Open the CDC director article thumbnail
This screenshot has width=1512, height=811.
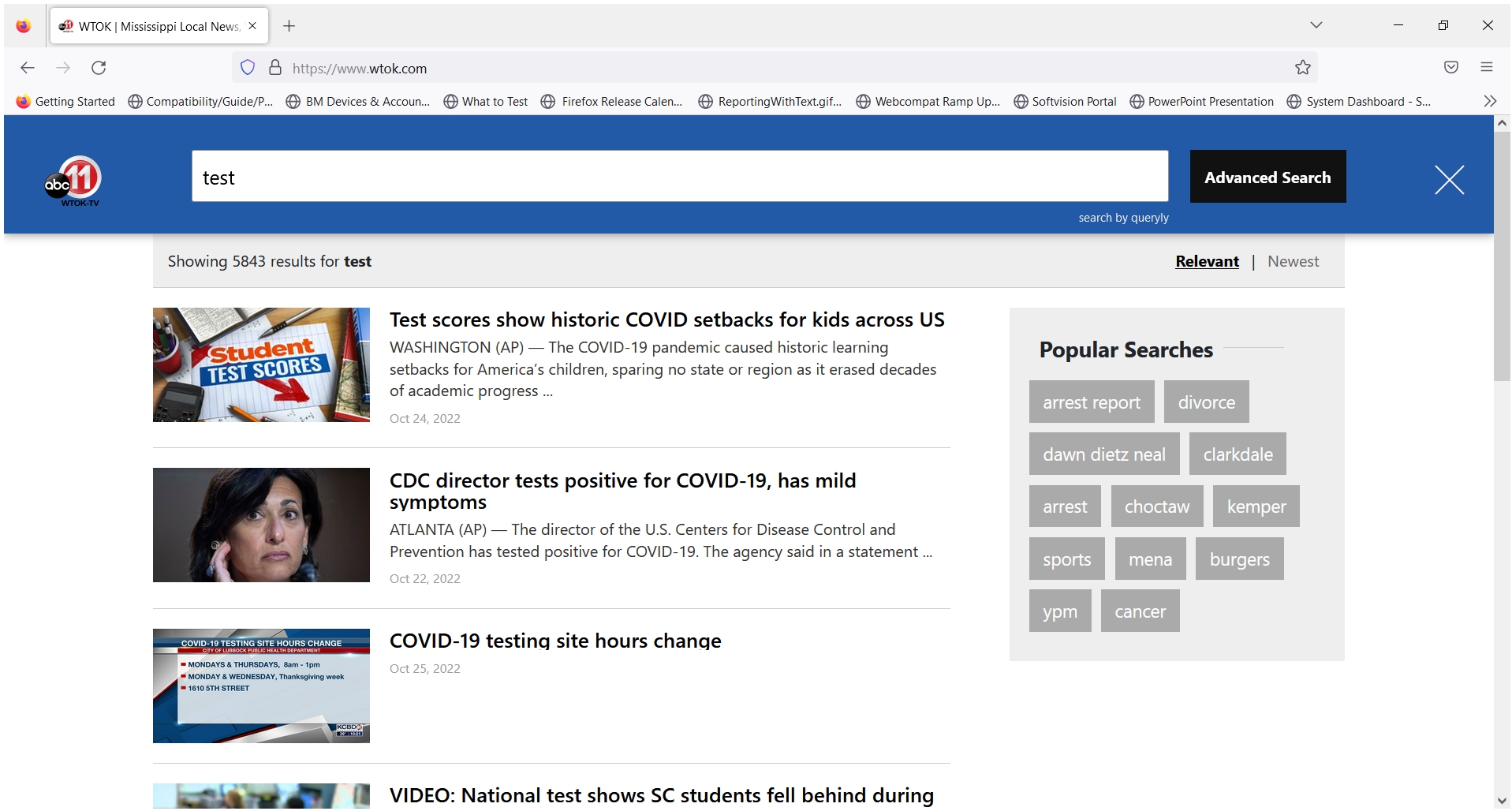point(260,525)
